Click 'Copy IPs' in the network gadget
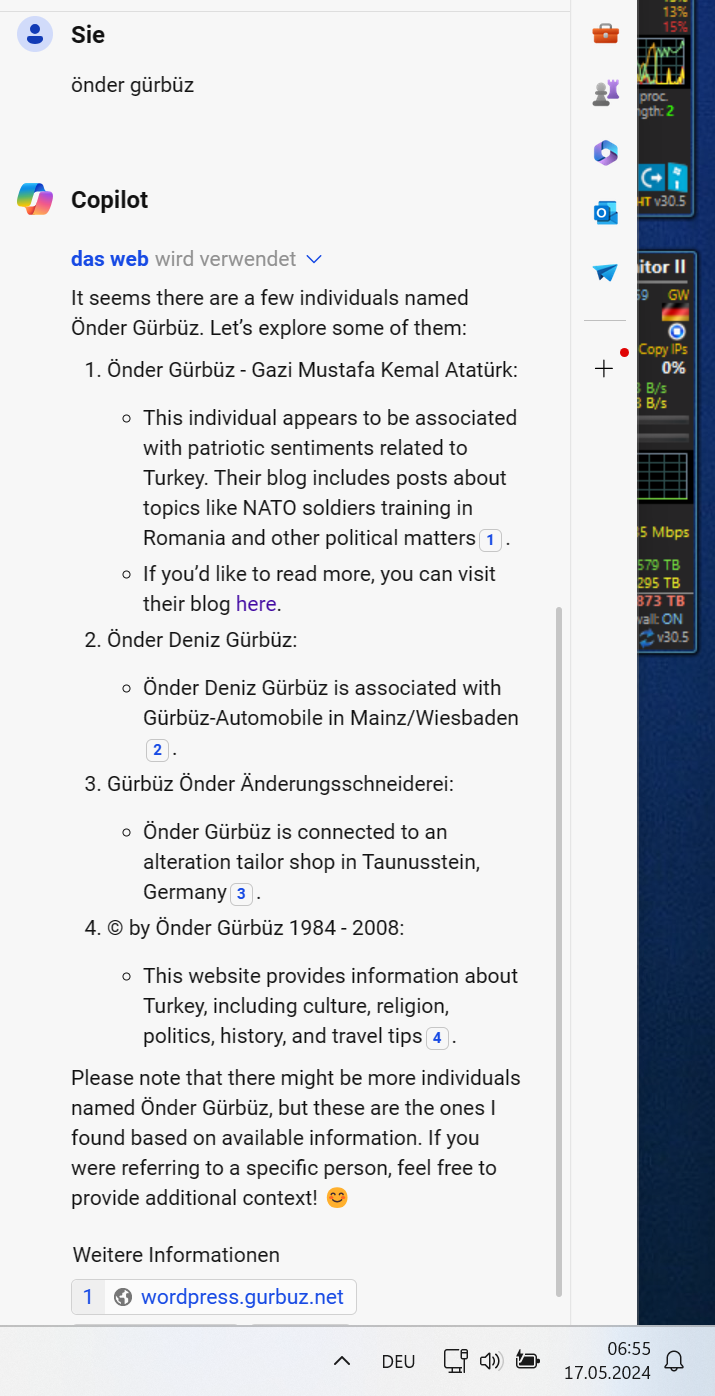This screenshot has width=715, height=1396. (662, 349)
